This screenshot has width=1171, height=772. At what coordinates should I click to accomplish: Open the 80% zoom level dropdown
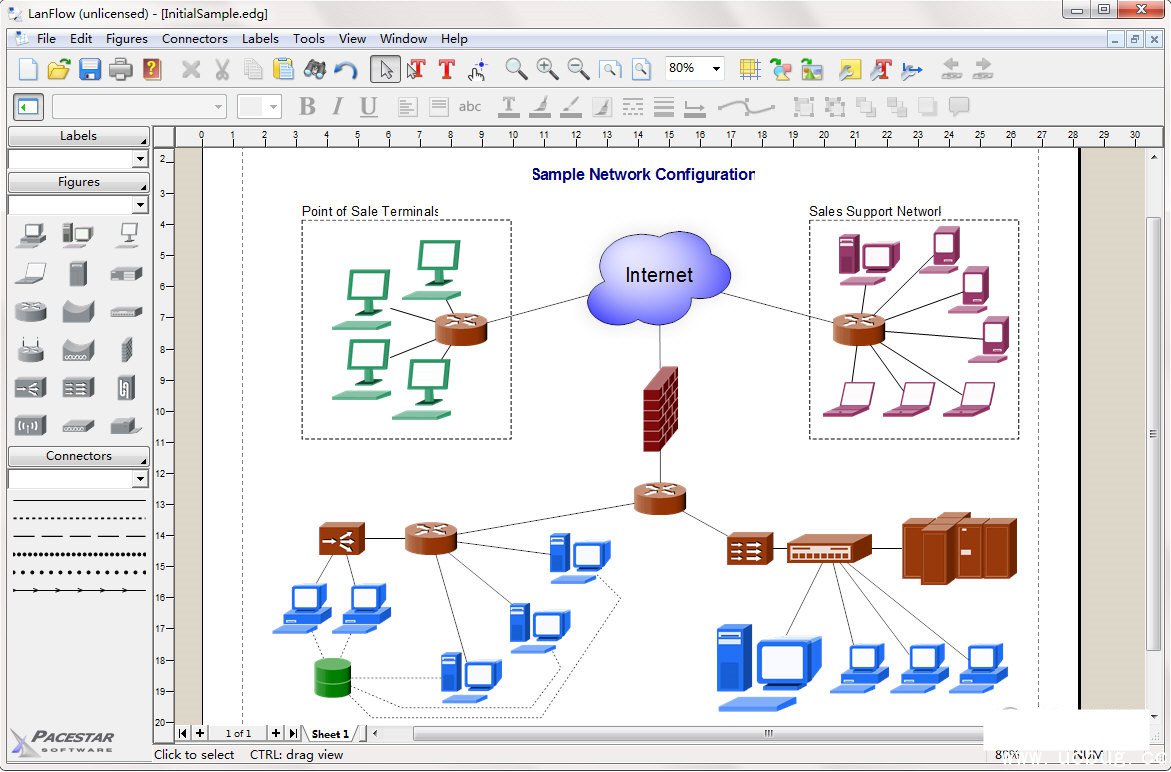(716, 69)
